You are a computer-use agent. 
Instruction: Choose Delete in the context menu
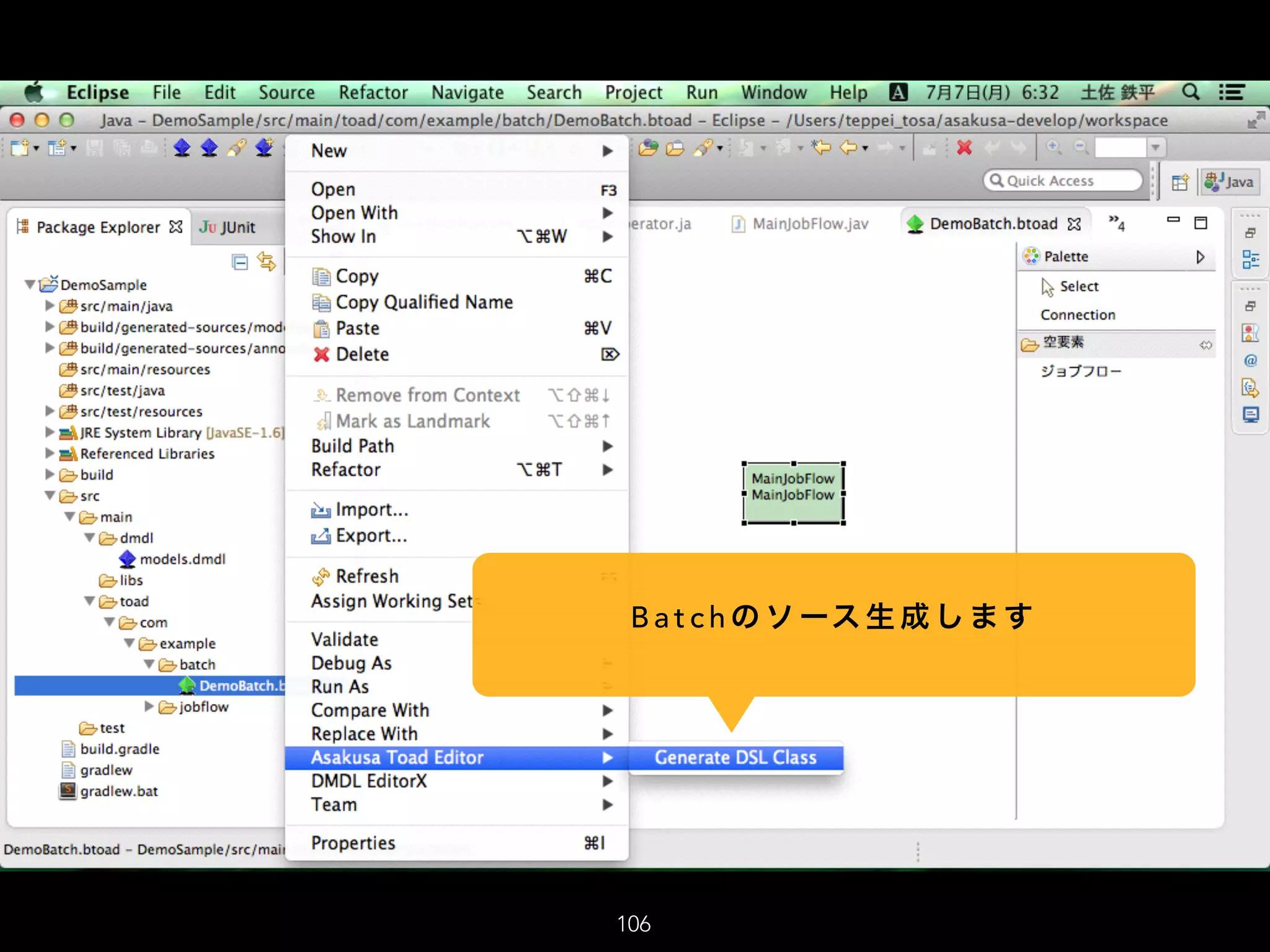click(x=456, y=354)
